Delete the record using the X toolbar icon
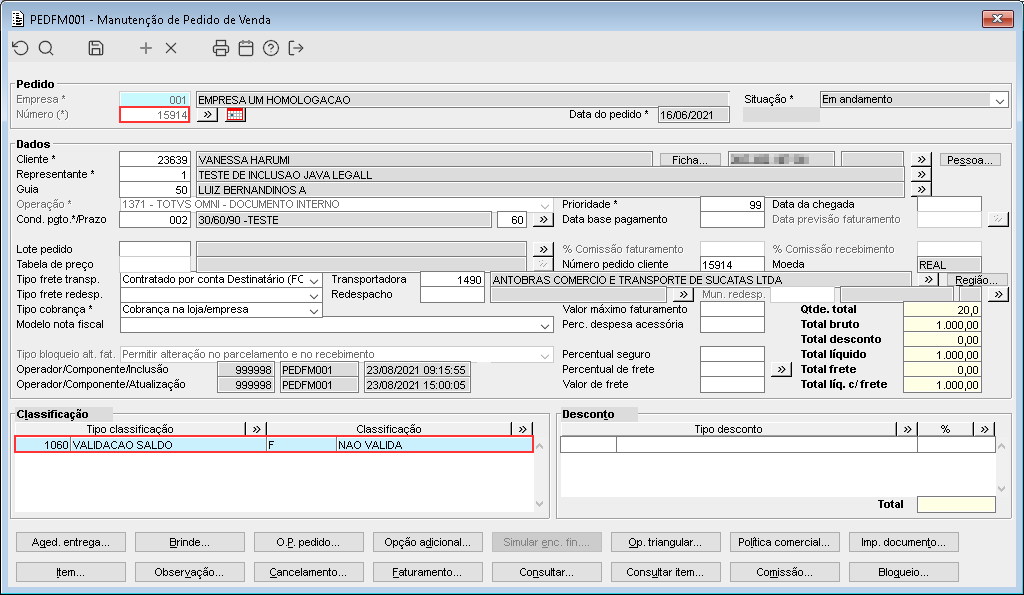The width and height of the screenshot is (1024, 595). (x=171, y=48)
